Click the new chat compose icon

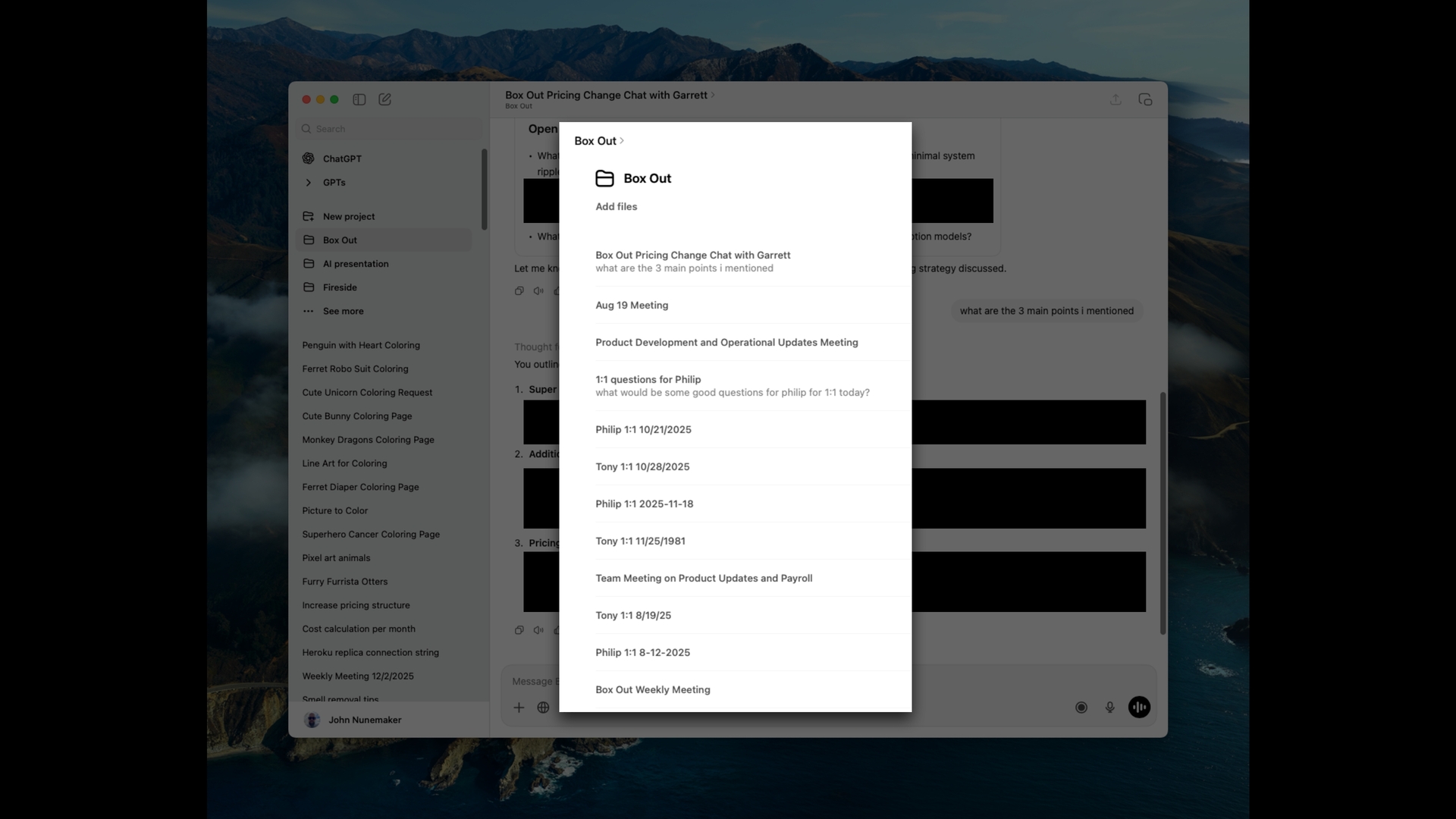384,99
